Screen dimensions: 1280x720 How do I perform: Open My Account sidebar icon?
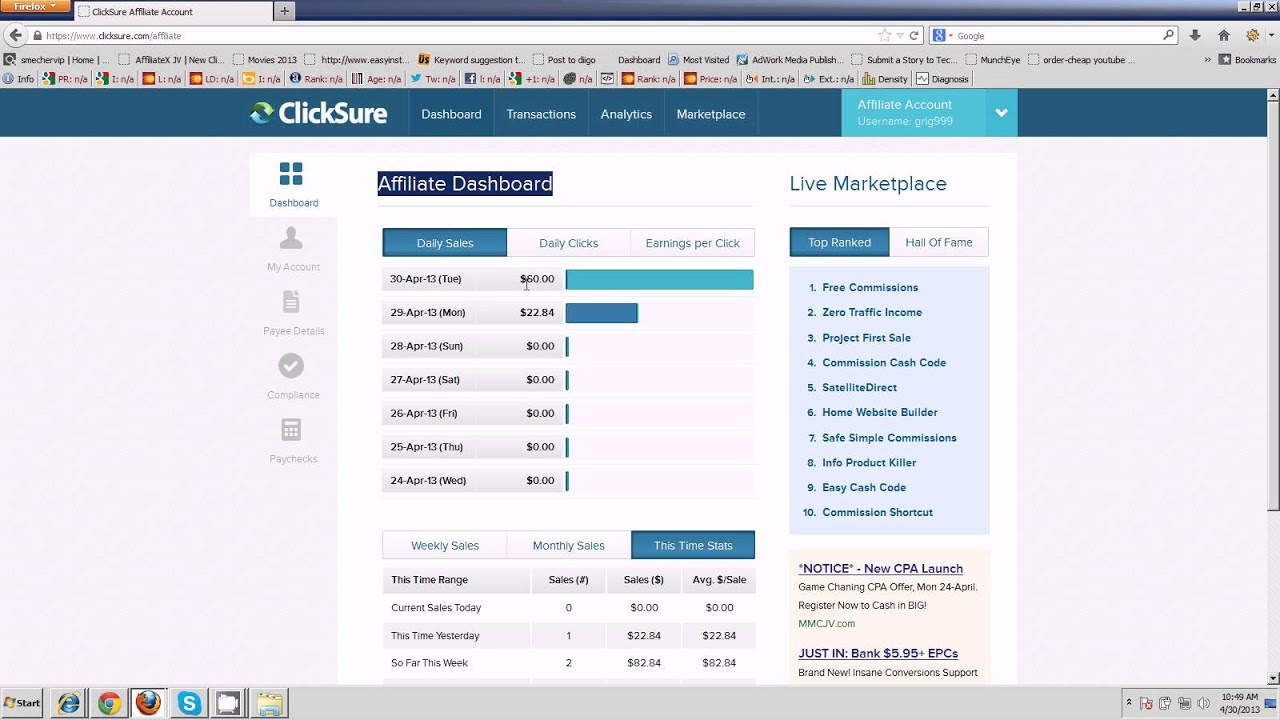point(291,238)
